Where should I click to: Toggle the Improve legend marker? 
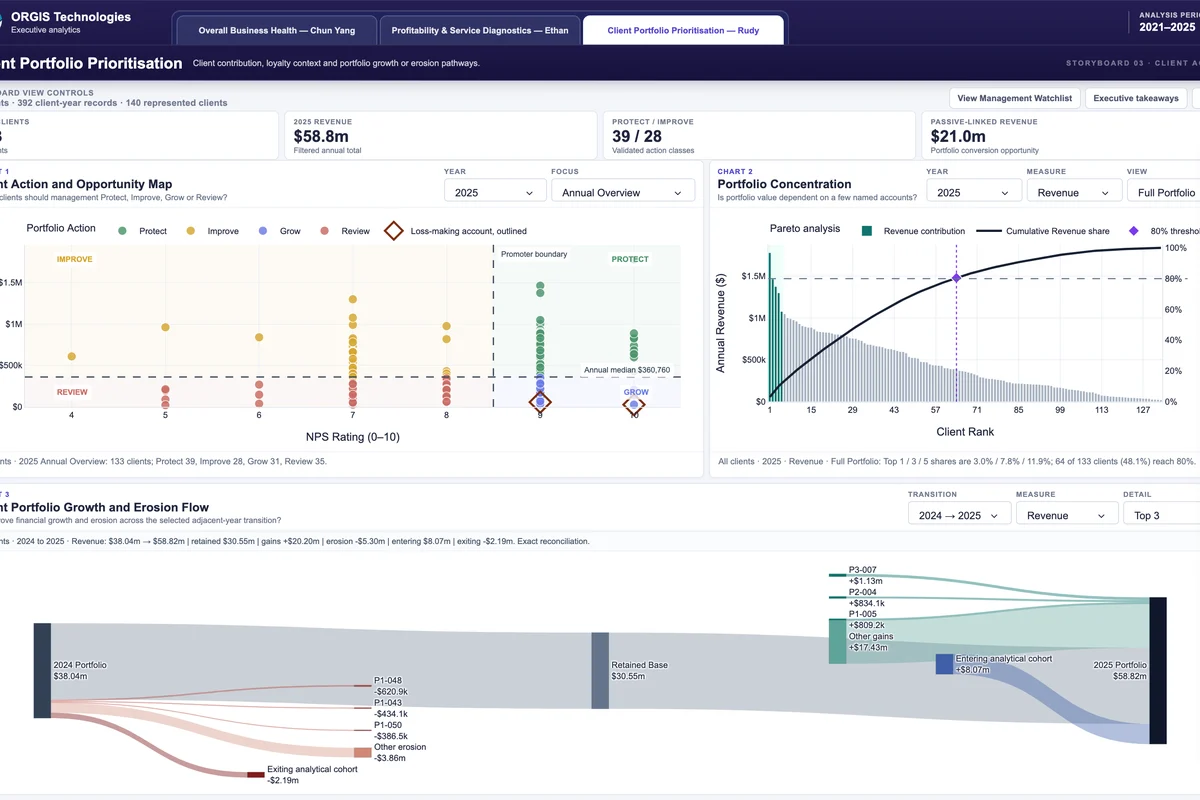coord(191,231)
